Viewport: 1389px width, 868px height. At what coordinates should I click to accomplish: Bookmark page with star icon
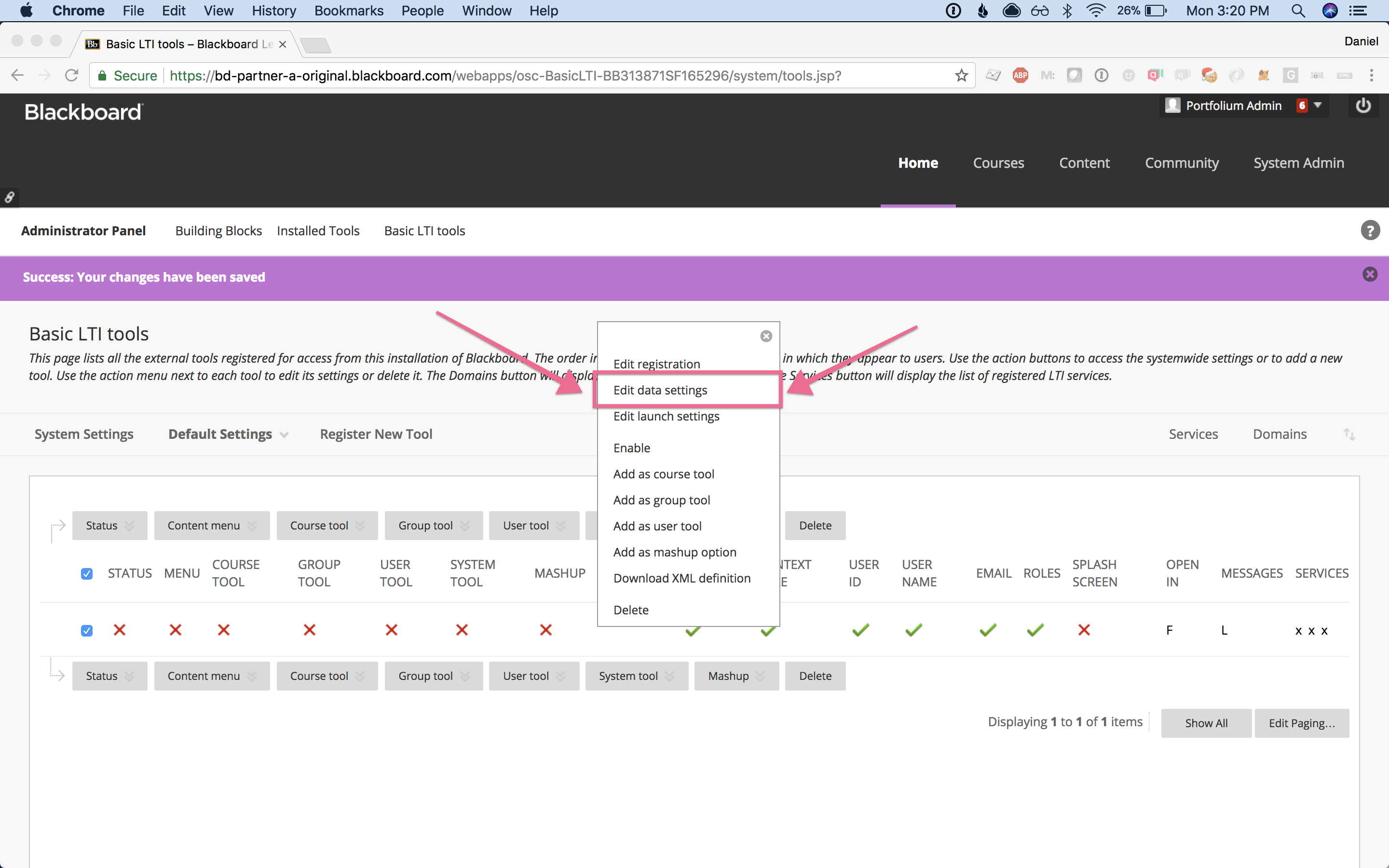pyautogui.click(x=961, y=75)
